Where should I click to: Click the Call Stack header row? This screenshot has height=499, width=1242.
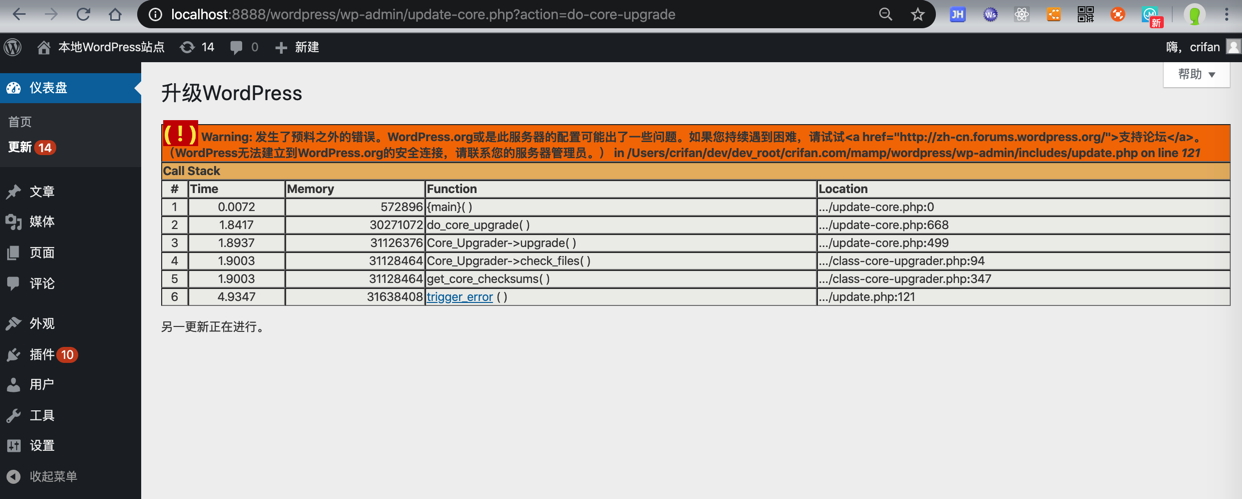tap(696, 171)
